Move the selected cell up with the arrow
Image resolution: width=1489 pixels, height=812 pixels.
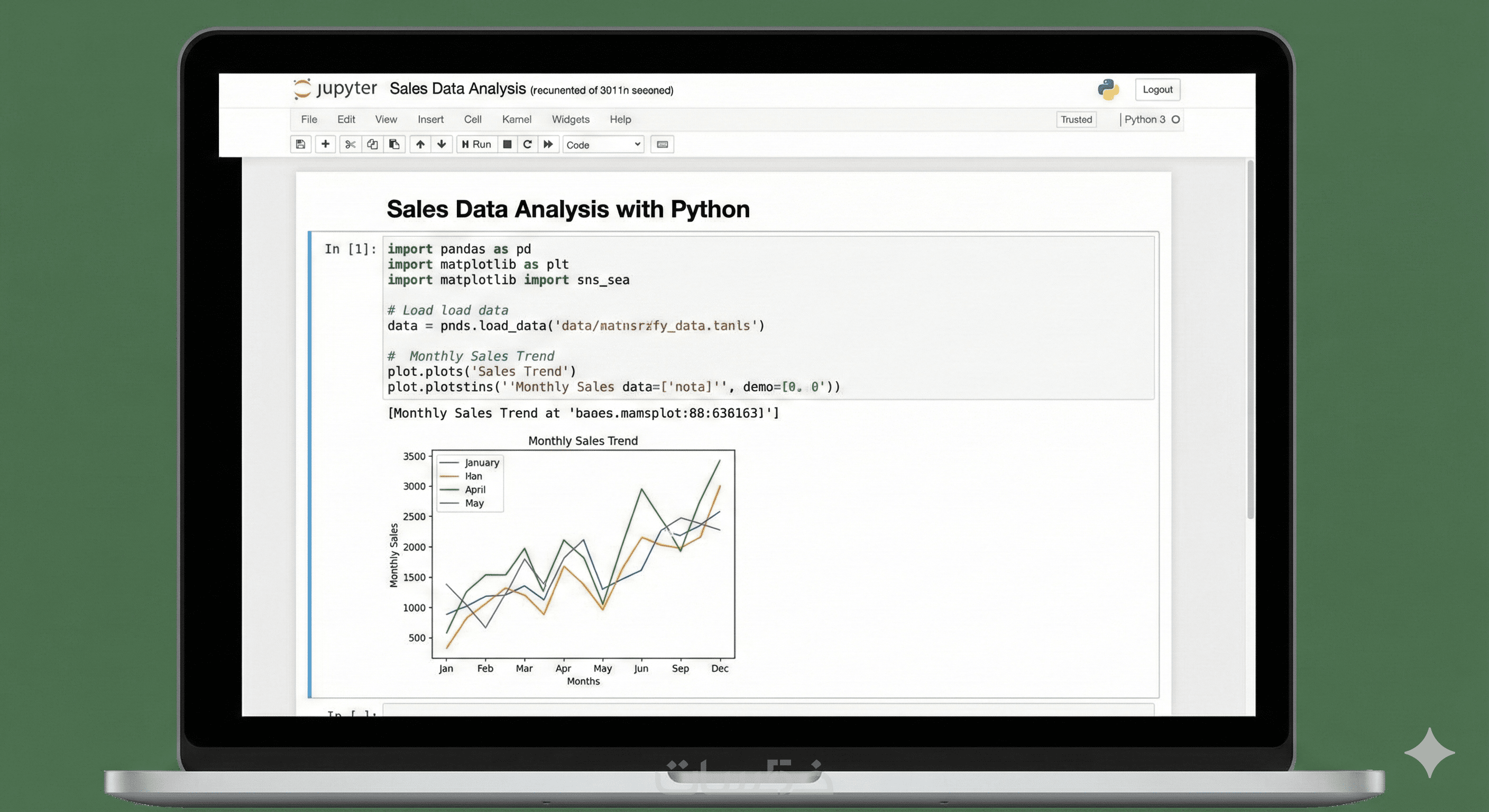[x=420, y=144]
